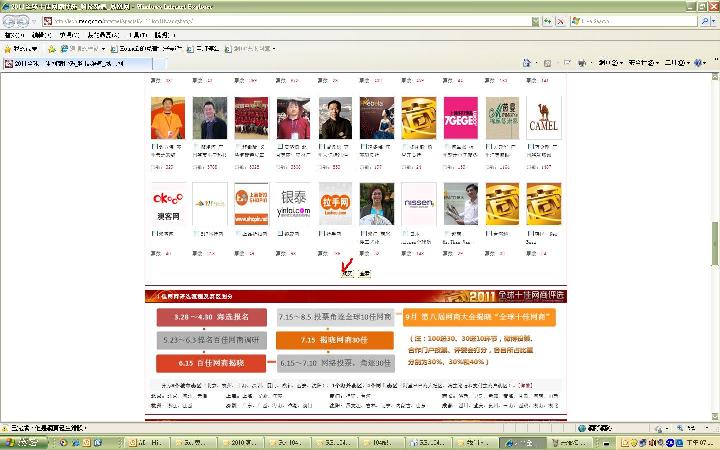Screen dimensions: 720x450
Task: Open the Print options dropdown arrow
Action: point(591,63)
